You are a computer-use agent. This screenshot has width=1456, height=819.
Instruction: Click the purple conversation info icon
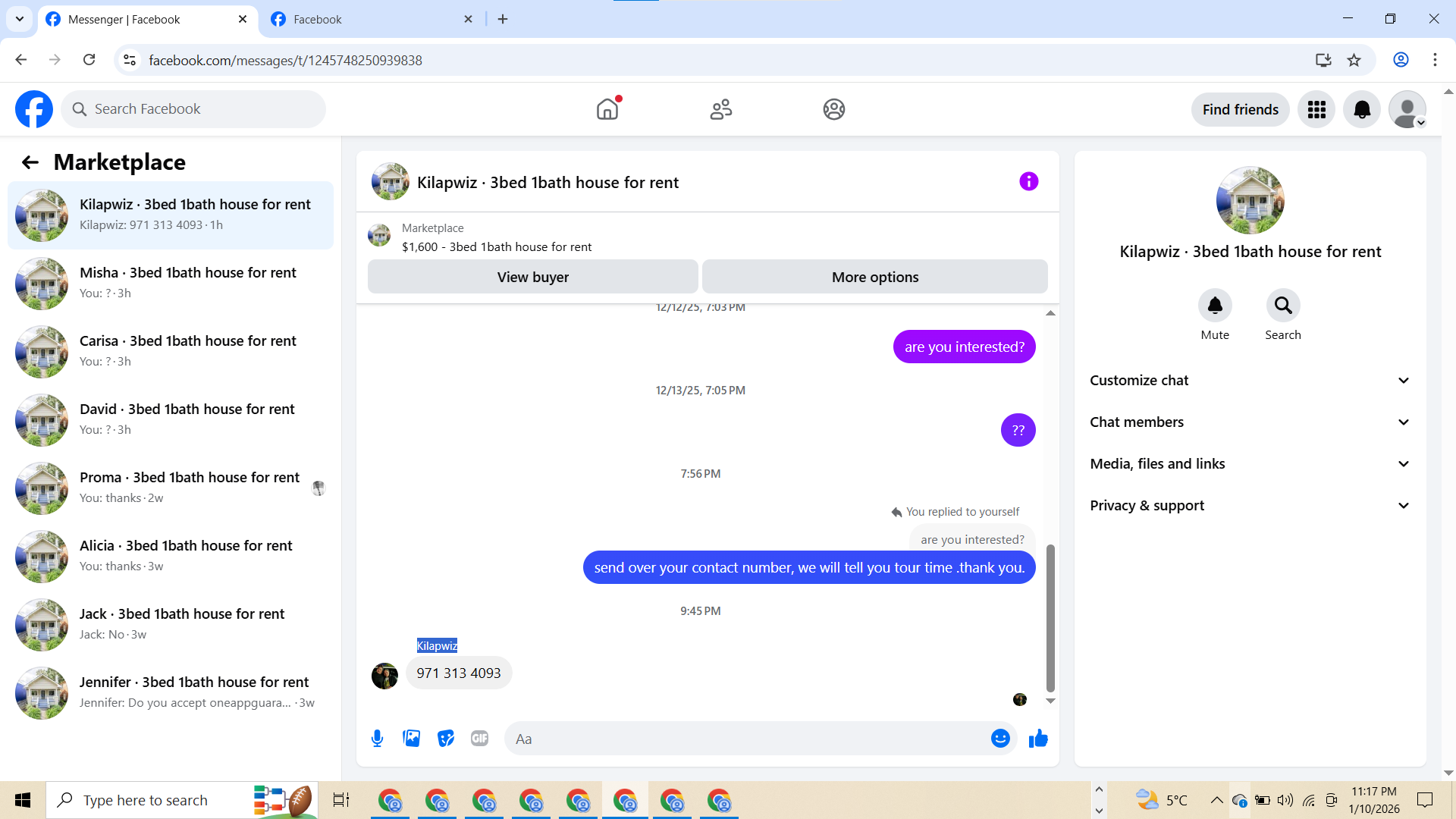click(x=1028, y=182)
